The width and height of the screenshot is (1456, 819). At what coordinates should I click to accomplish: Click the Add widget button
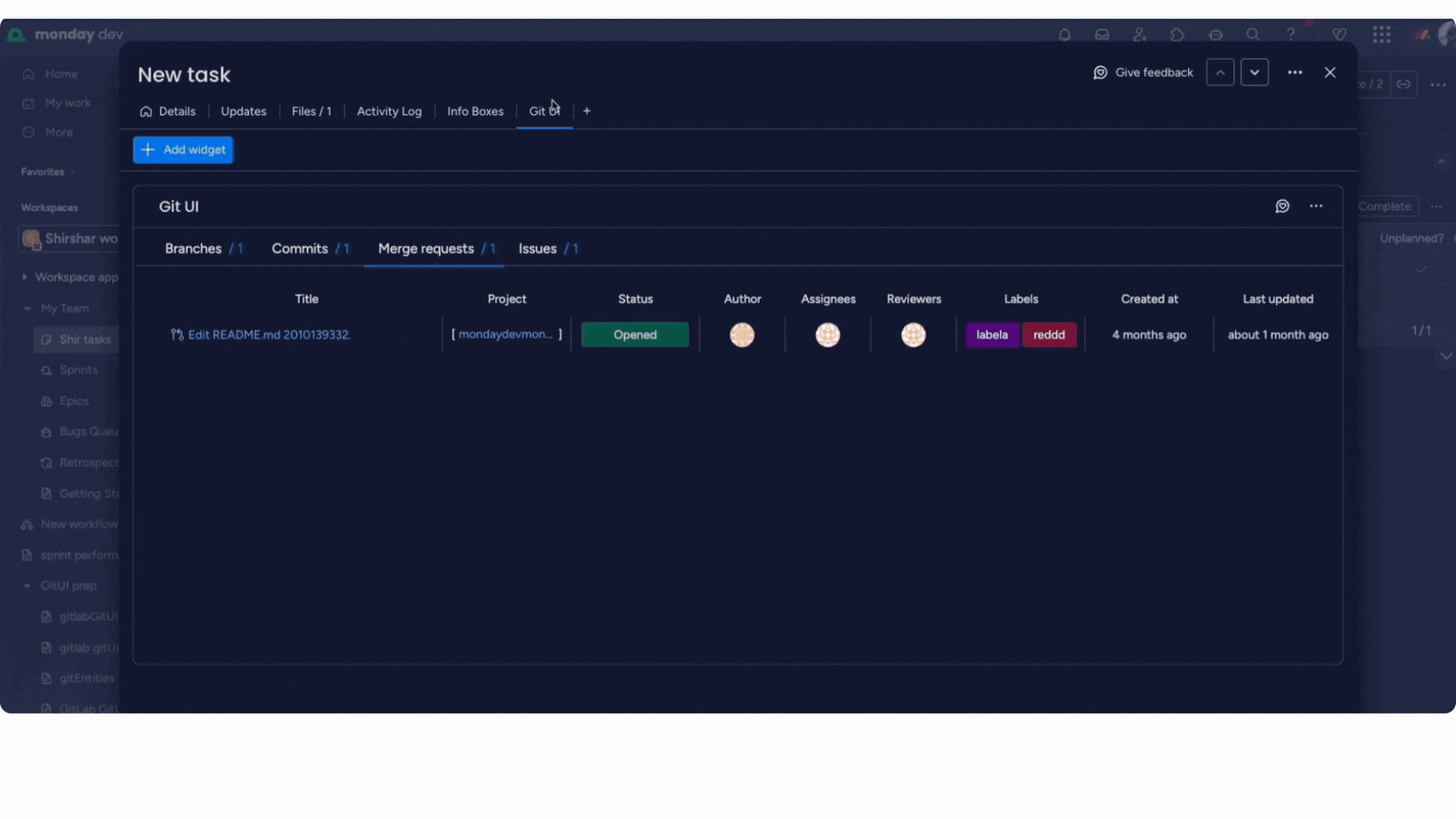click(184, 150)
